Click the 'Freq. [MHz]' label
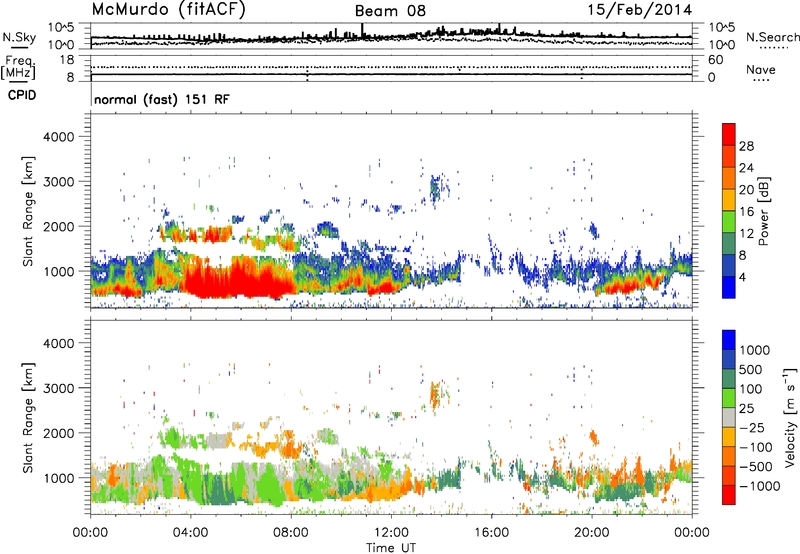This screenshot has width=800, height=554. point(18,68)
